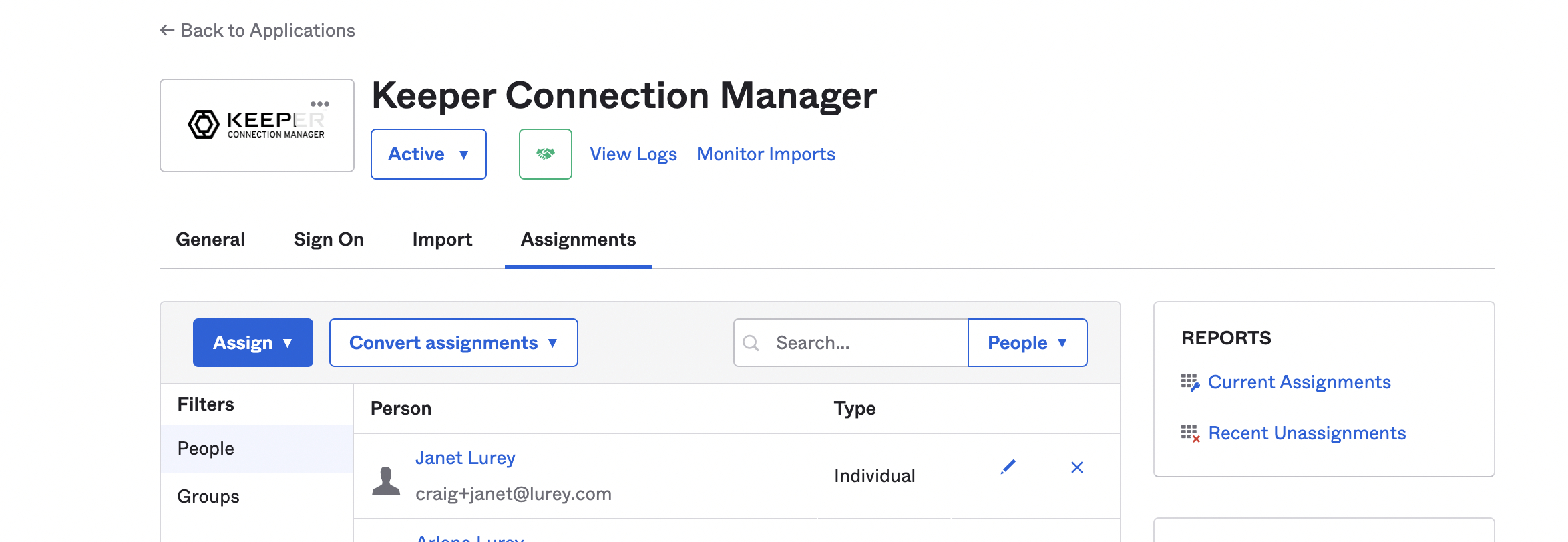The image size is (1568, 542).
Task: Click the Current Assignments report icon
Action: [x=1189, y=382]
